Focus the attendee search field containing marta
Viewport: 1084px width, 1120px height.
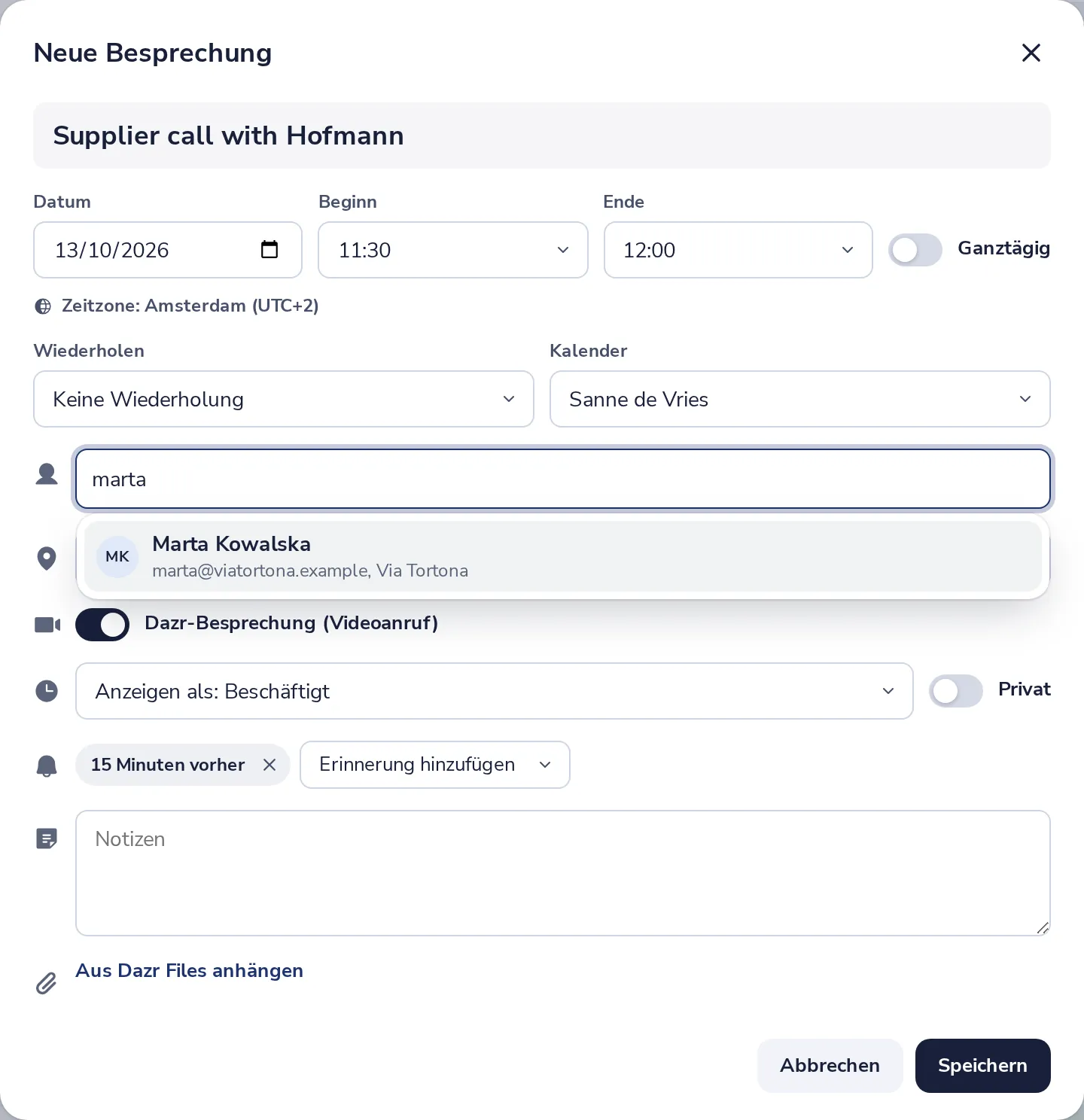tap(563, 479)
